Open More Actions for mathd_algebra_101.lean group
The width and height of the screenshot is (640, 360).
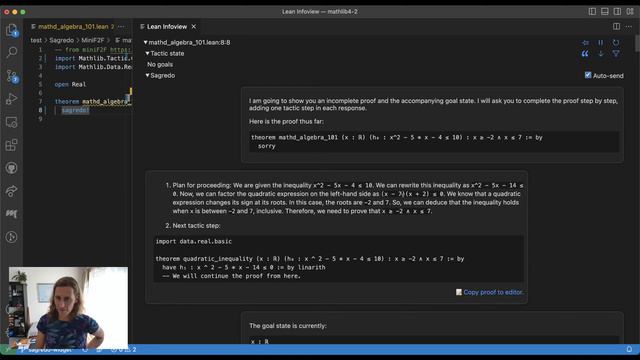(x=121, y=27)
